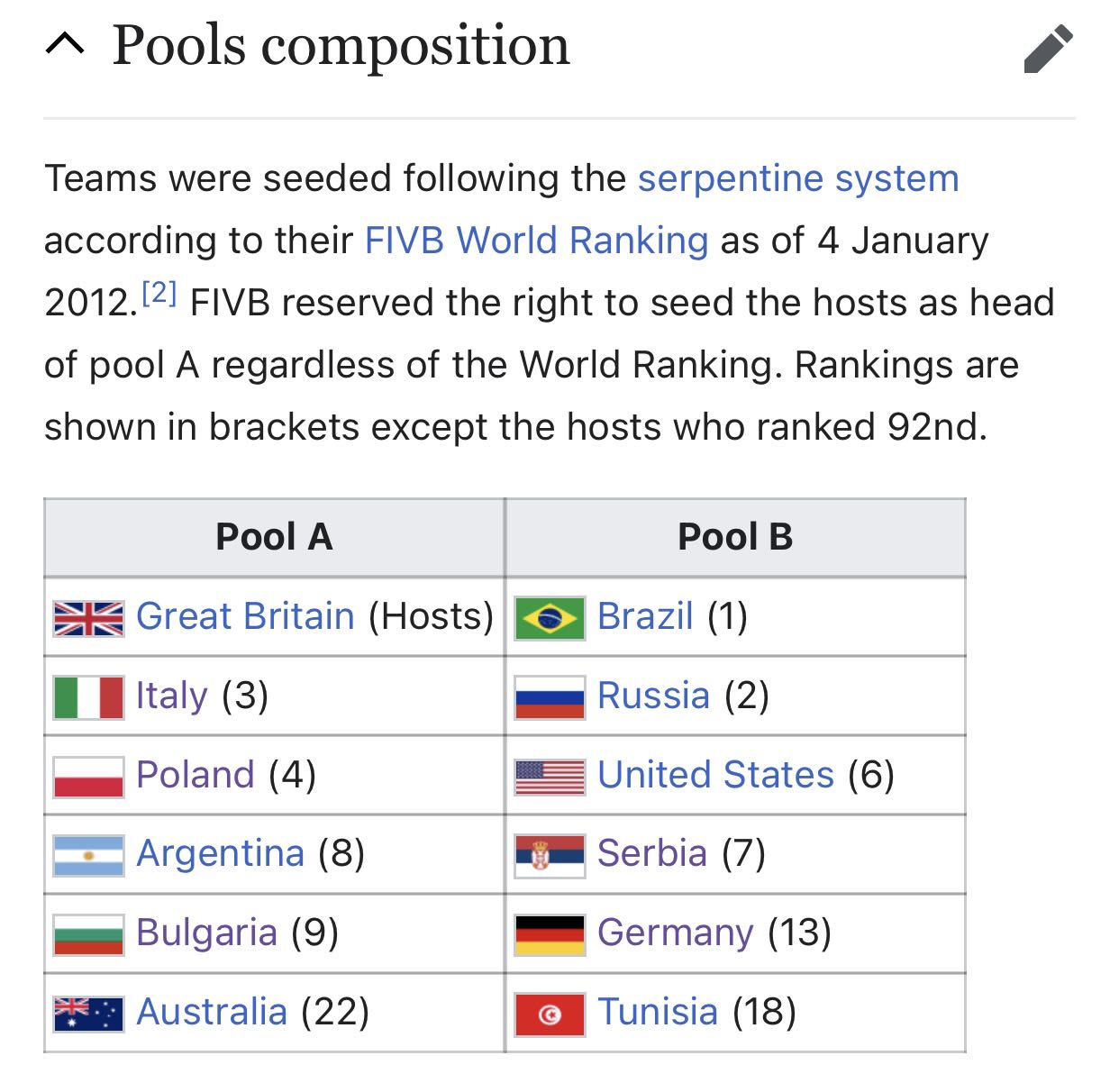Open the serpentine system link
Screen dimensions: 1119x1092
[x=798, y=177]
